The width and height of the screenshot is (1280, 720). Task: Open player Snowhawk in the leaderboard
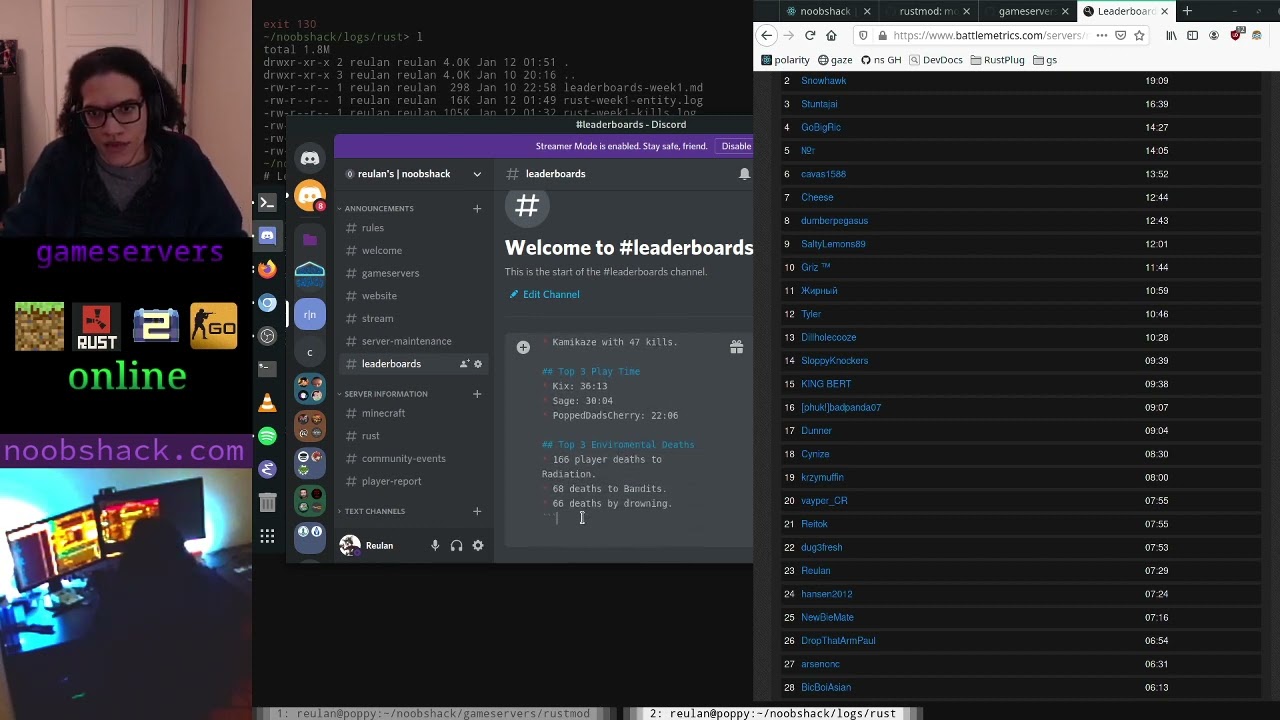pos(823,80)
